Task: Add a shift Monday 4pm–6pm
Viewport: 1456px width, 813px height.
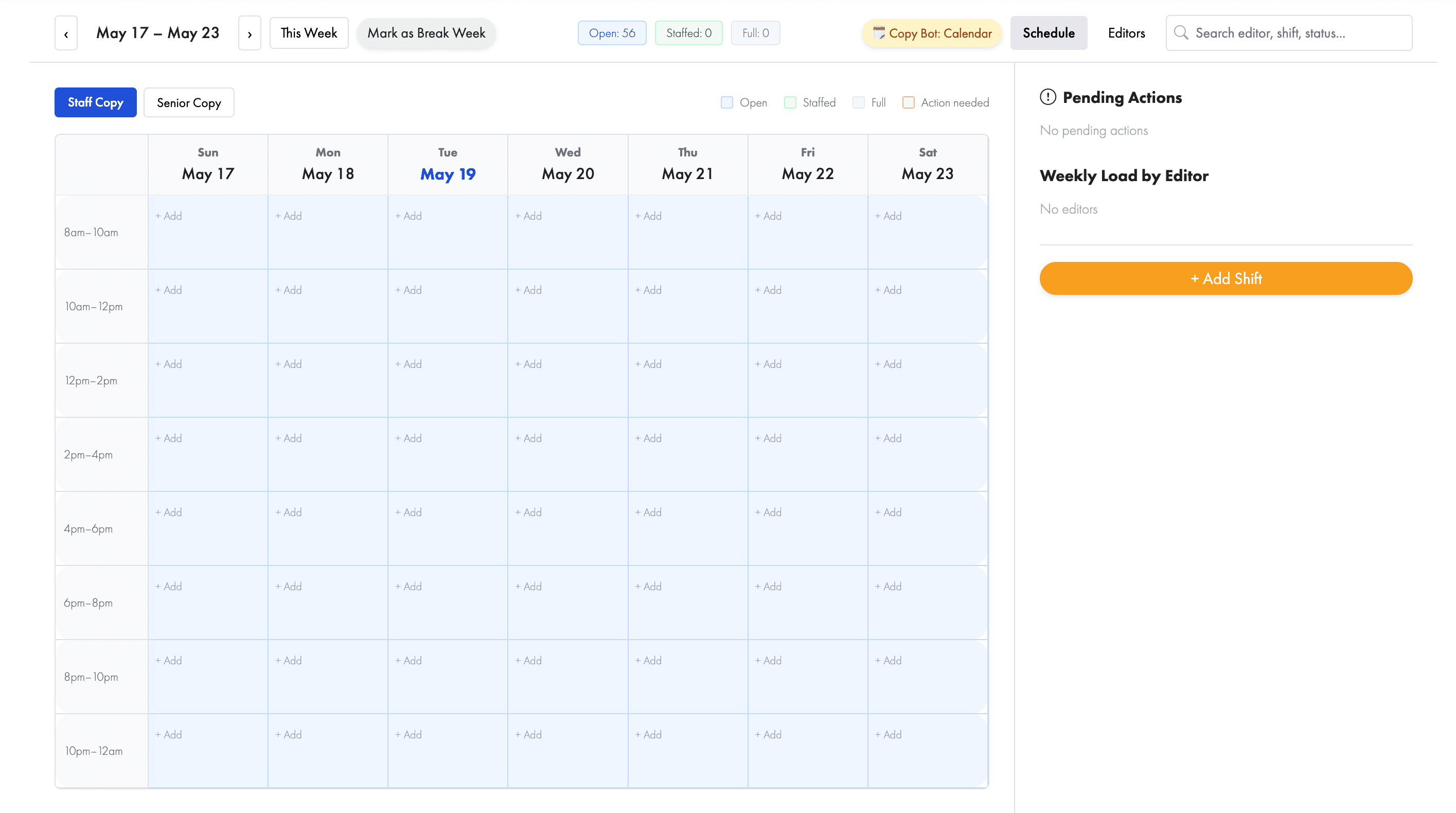Action: tap(288, 512)
